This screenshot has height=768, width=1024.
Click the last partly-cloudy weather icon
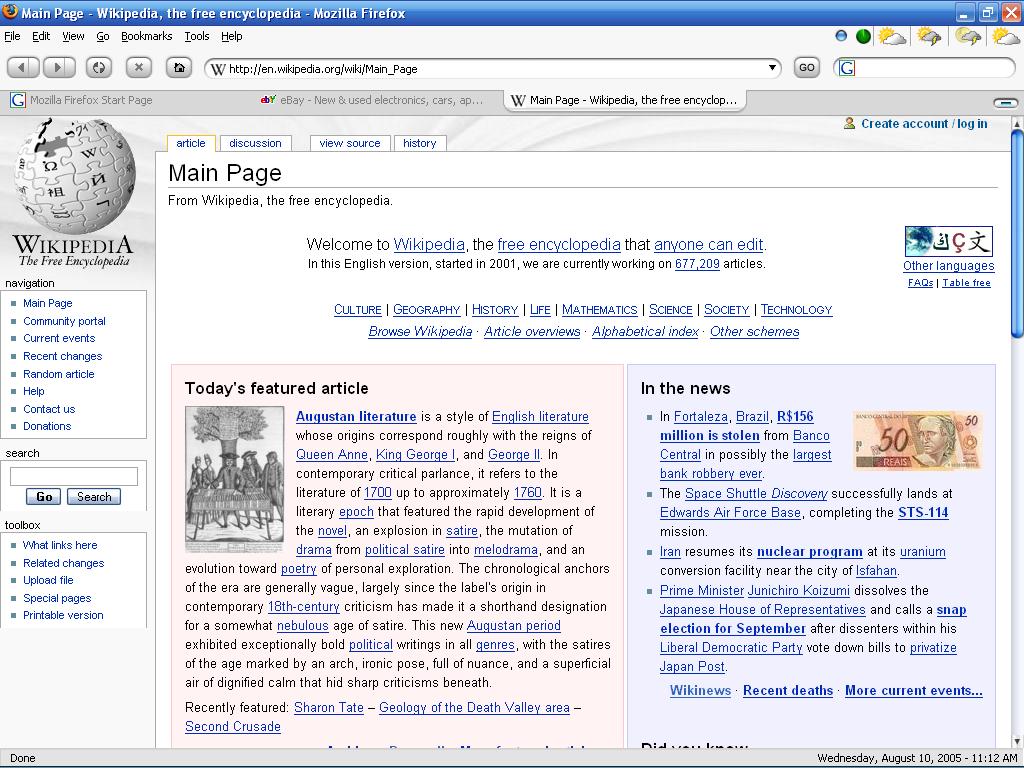pos(1005,36)
